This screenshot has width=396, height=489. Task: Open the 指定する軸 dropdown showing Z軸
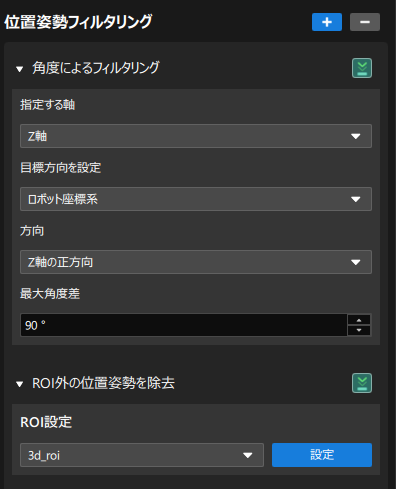196,136
